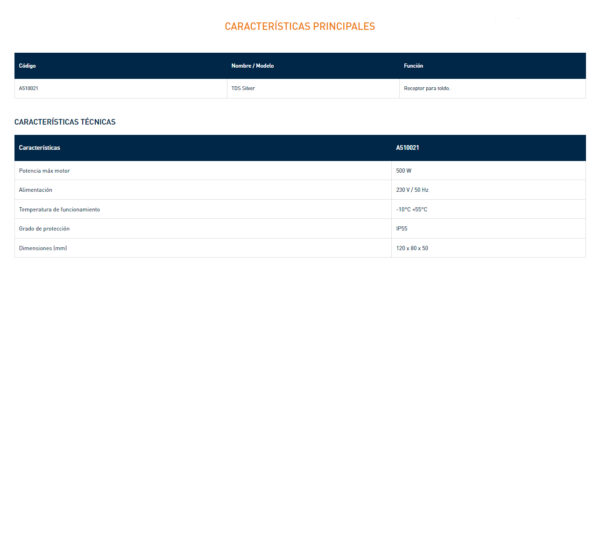Click the 120 x 80 x 50 value
600x560 pixels.
412,248
